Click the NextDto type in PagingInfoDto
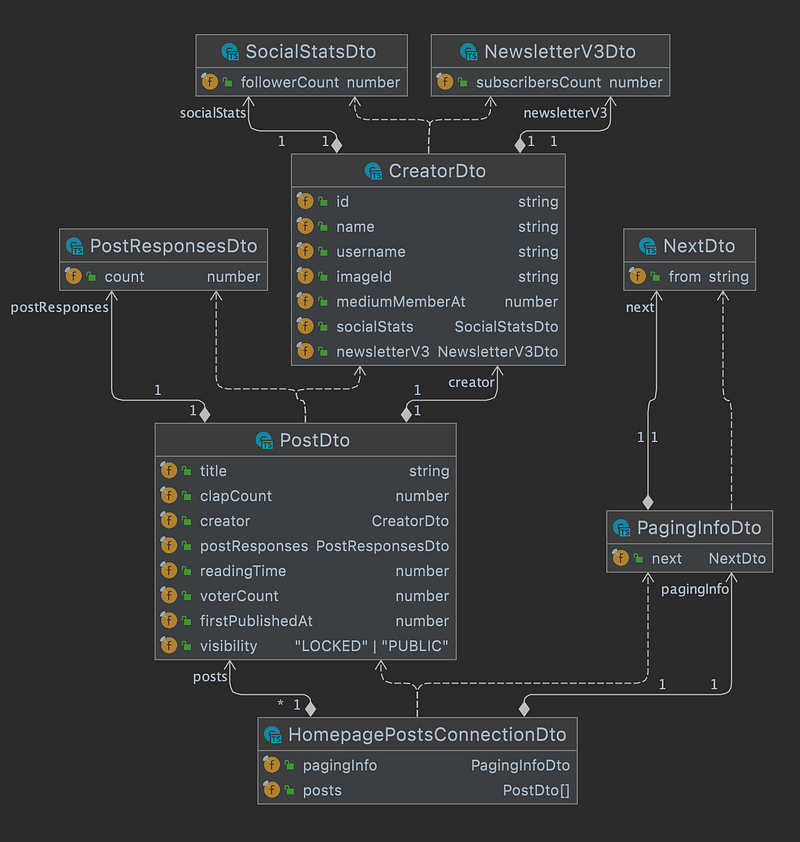800x842 pixels. coord(737,558)
